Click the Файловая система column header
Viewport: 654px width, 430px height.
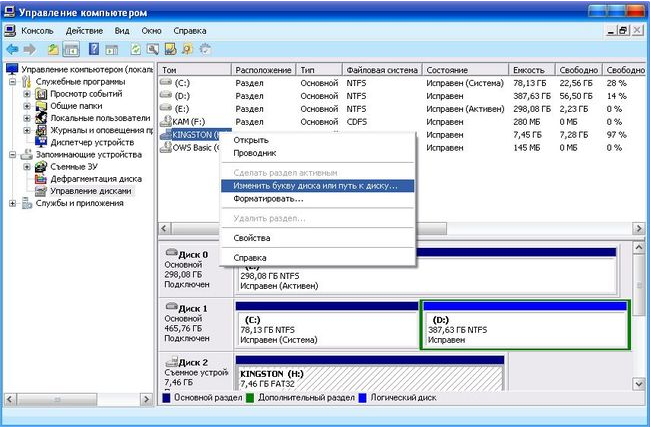pos(380,70)
